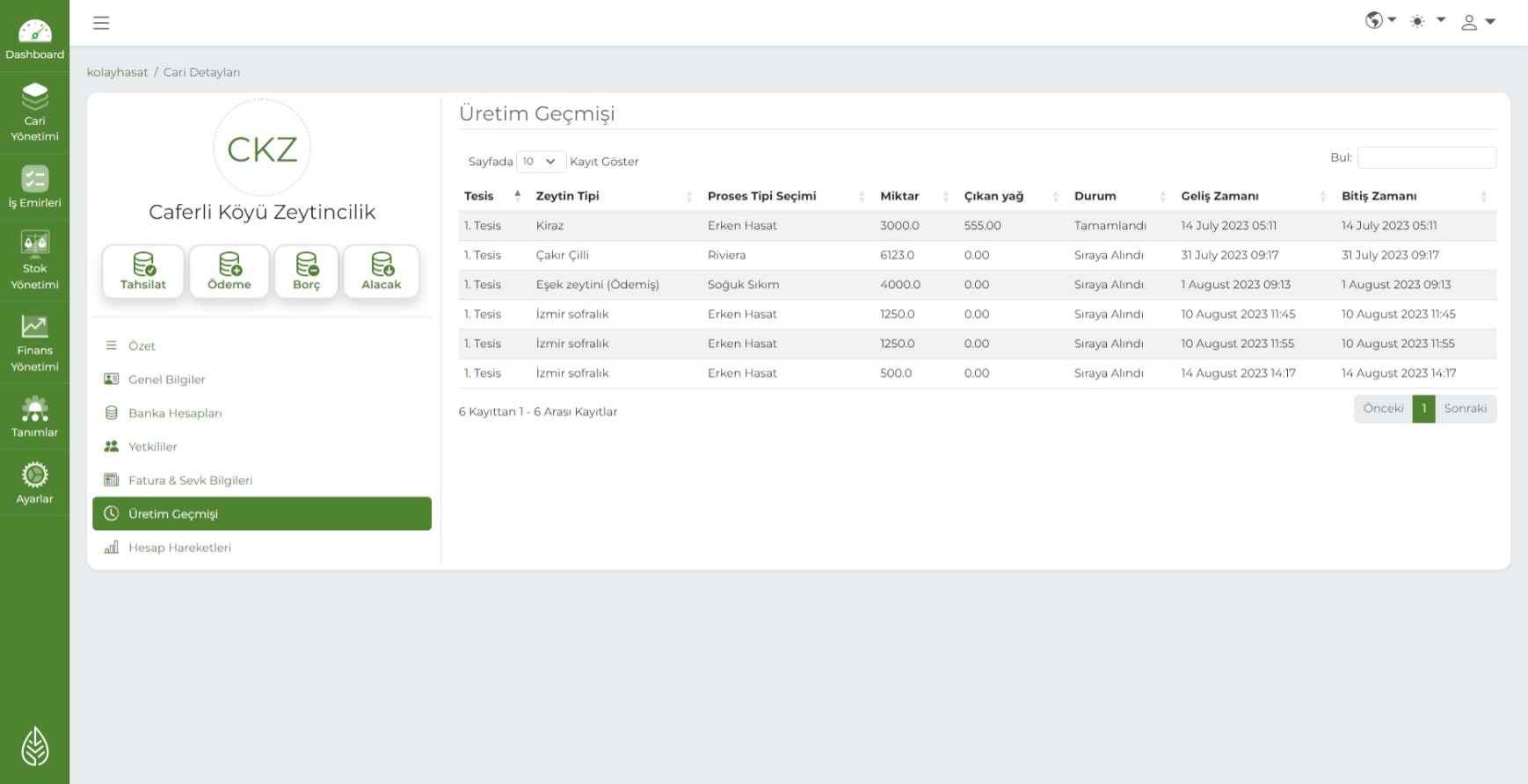This screenshot has height=784, width=1528.
Task: Click the Tahsilat button
Action: pos(143,272)
